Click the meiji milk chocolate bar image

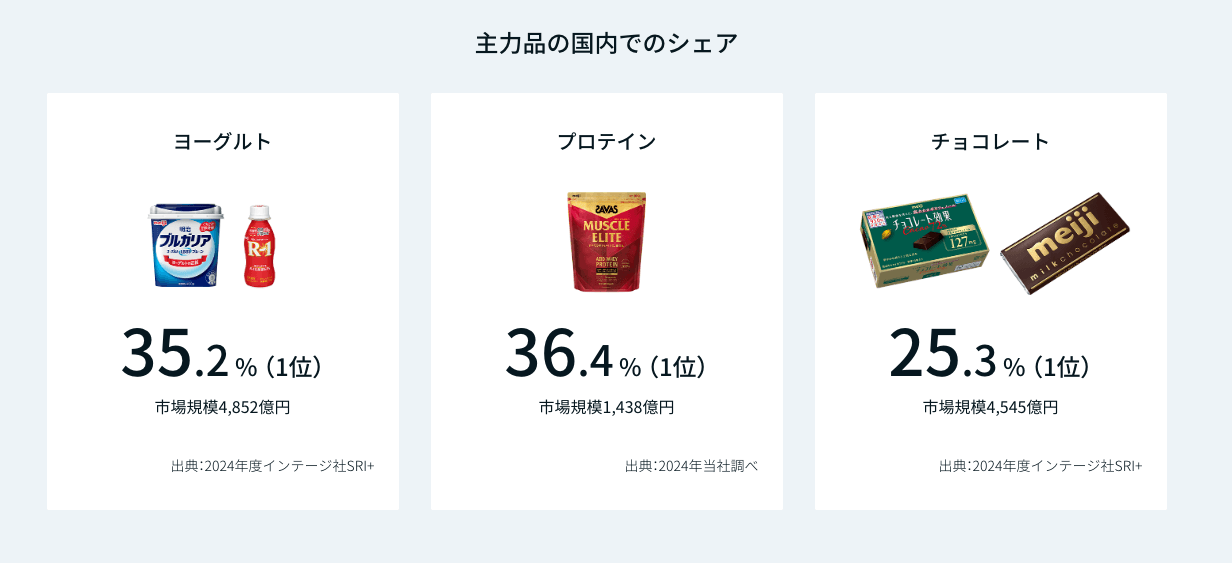click(1064, 243)
